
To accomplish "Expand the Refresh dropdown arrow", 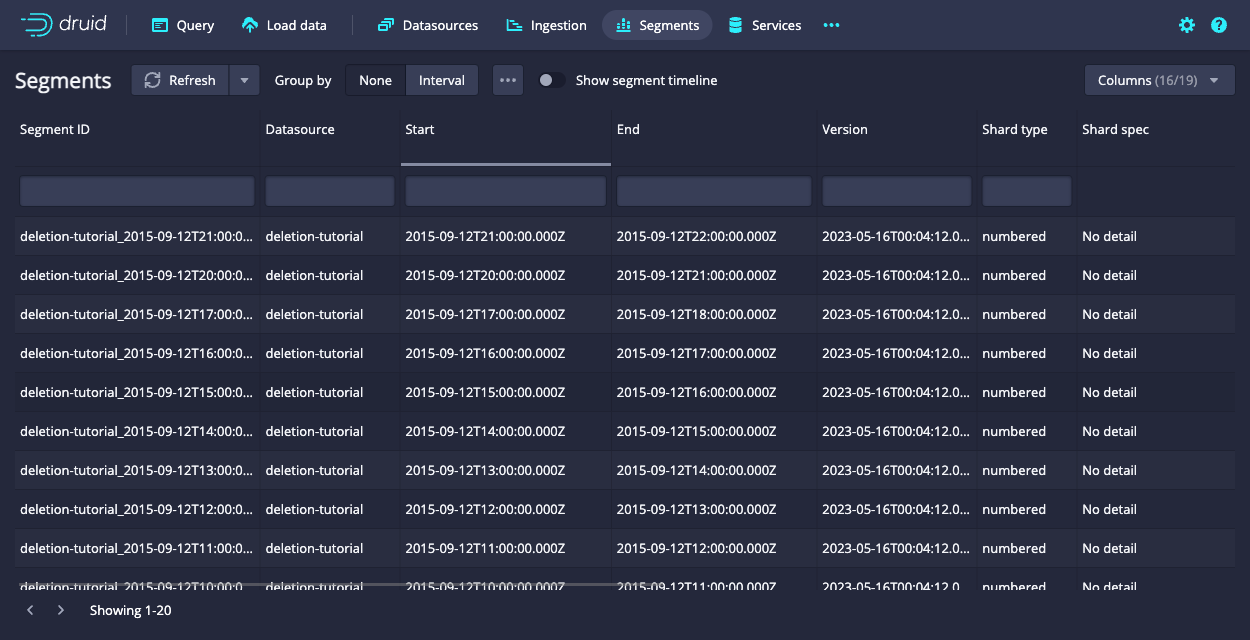I will click(244, 80).
